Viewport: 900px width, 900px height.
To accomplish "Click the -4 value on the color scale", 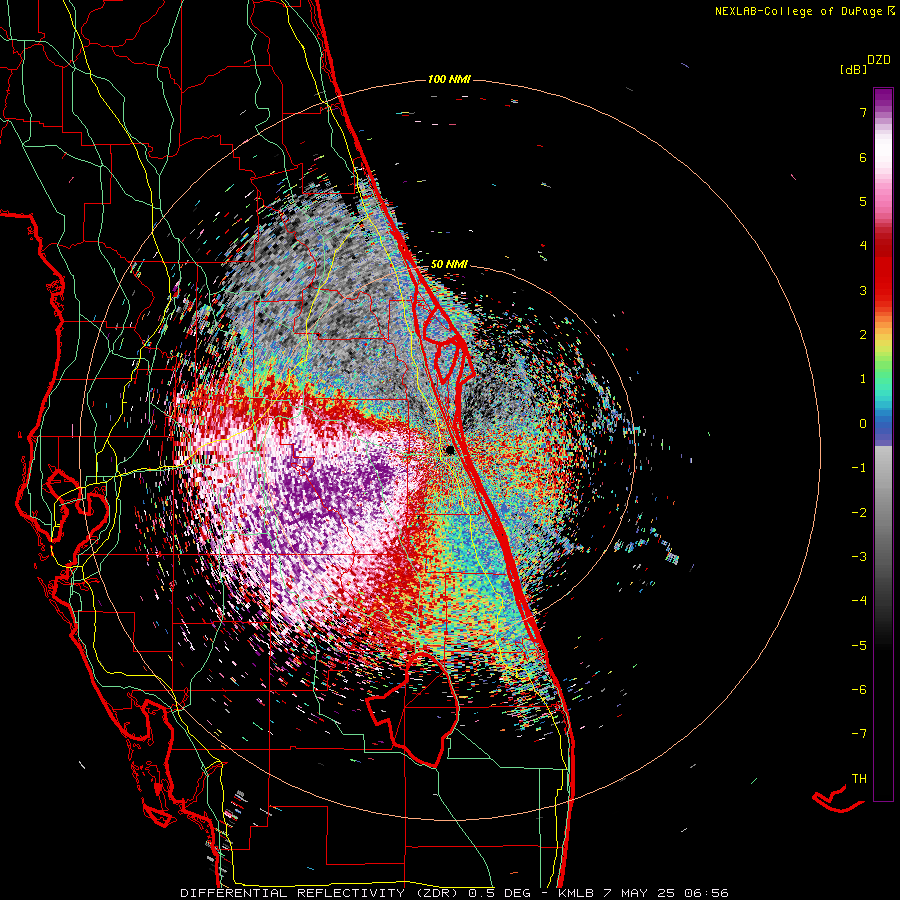I will coord(859,601).
